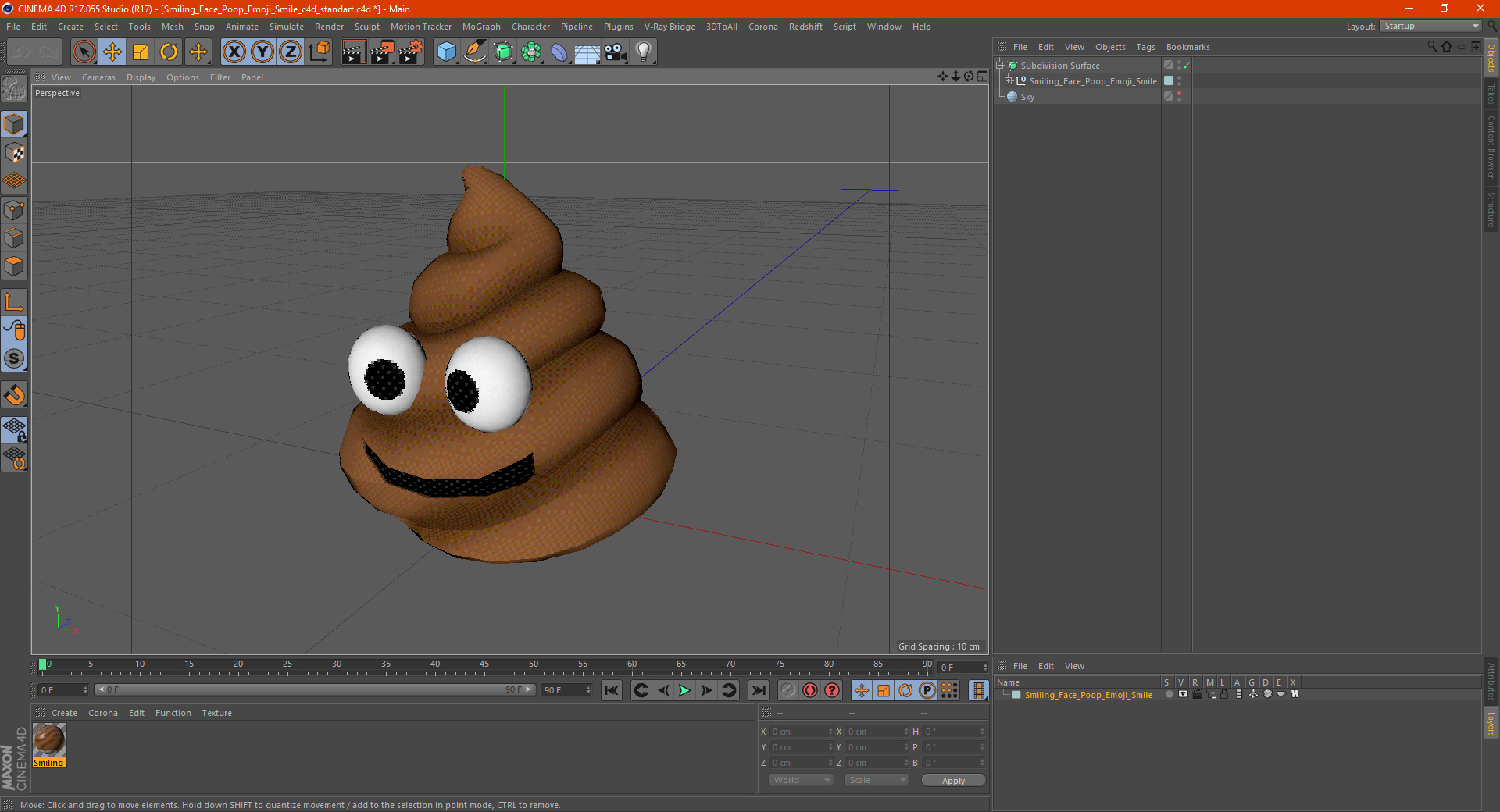Click the X position input field
The height and width of the screenshot is (812, 1500).
click(801, 732)
